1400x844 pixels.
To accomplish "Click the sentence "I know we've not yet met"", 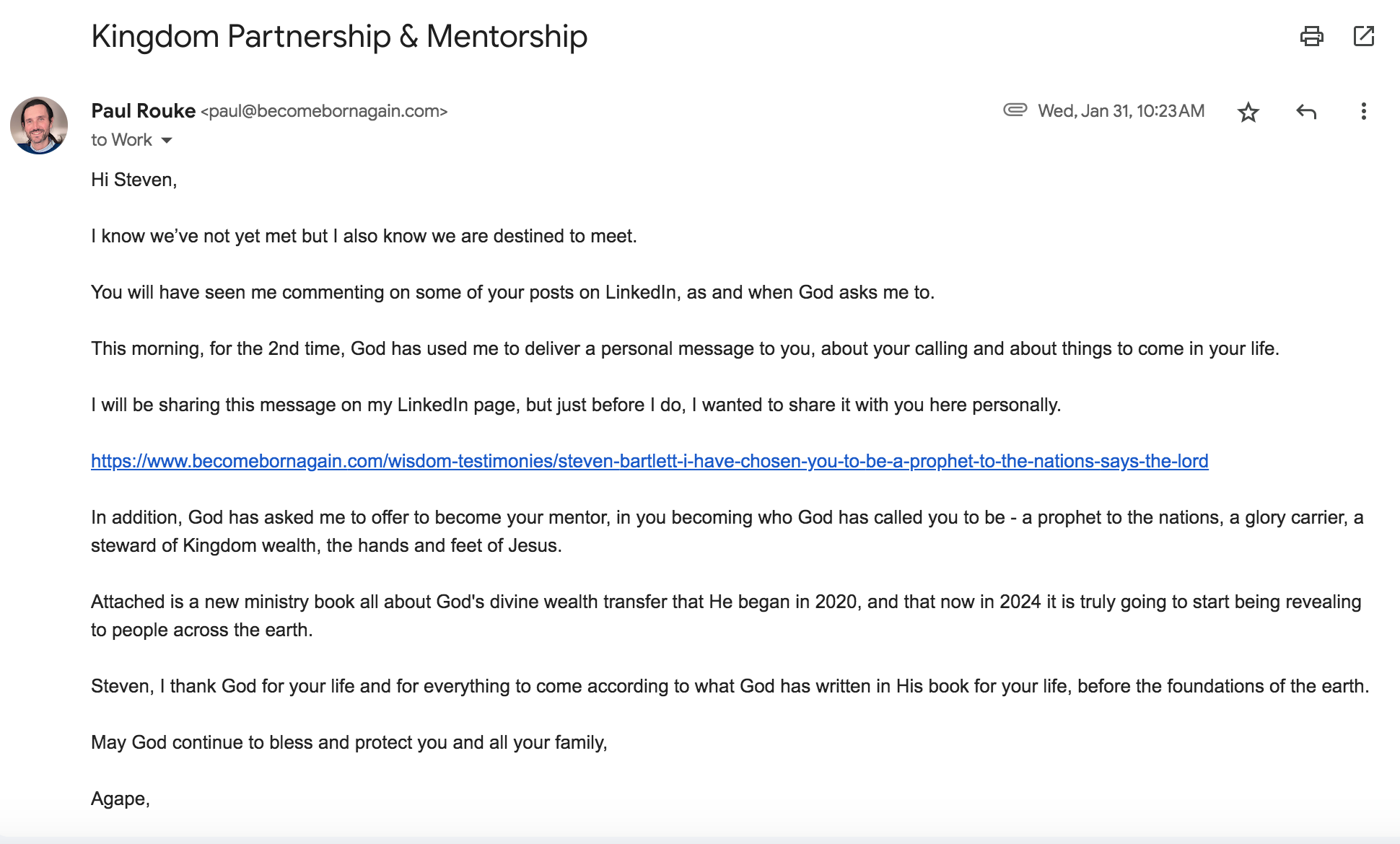I will coord(364,236).
